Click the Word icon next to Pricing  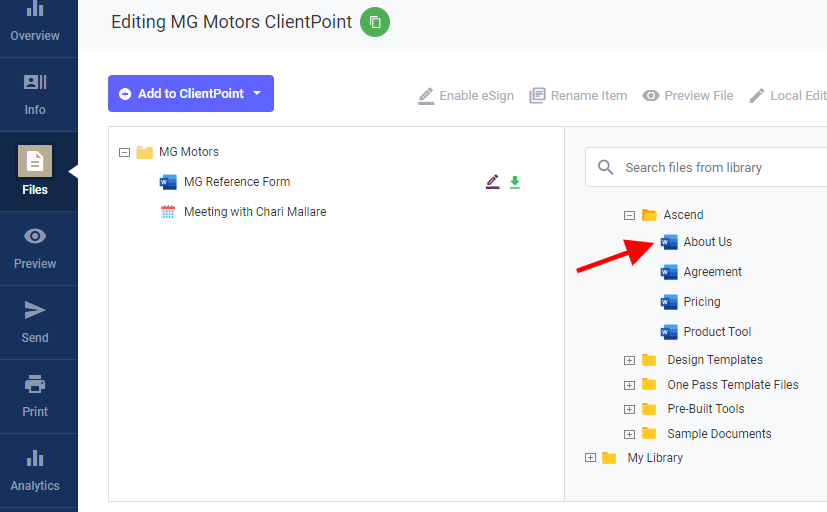coord(669,302)
